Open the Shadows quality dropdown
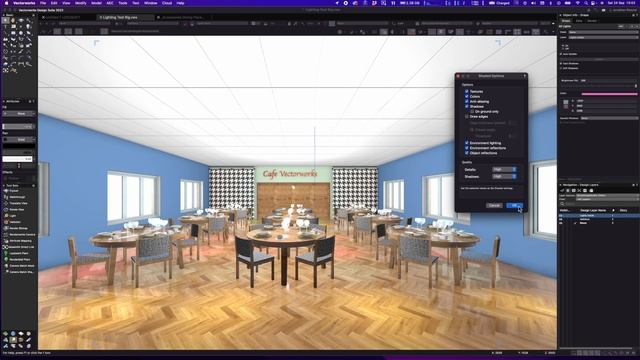 click(x=504, y=176)
